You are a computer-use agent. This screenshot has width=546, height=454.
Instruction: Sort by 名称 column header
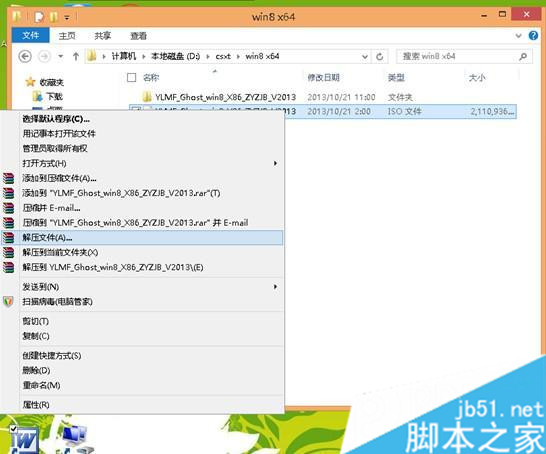[151, 77]
